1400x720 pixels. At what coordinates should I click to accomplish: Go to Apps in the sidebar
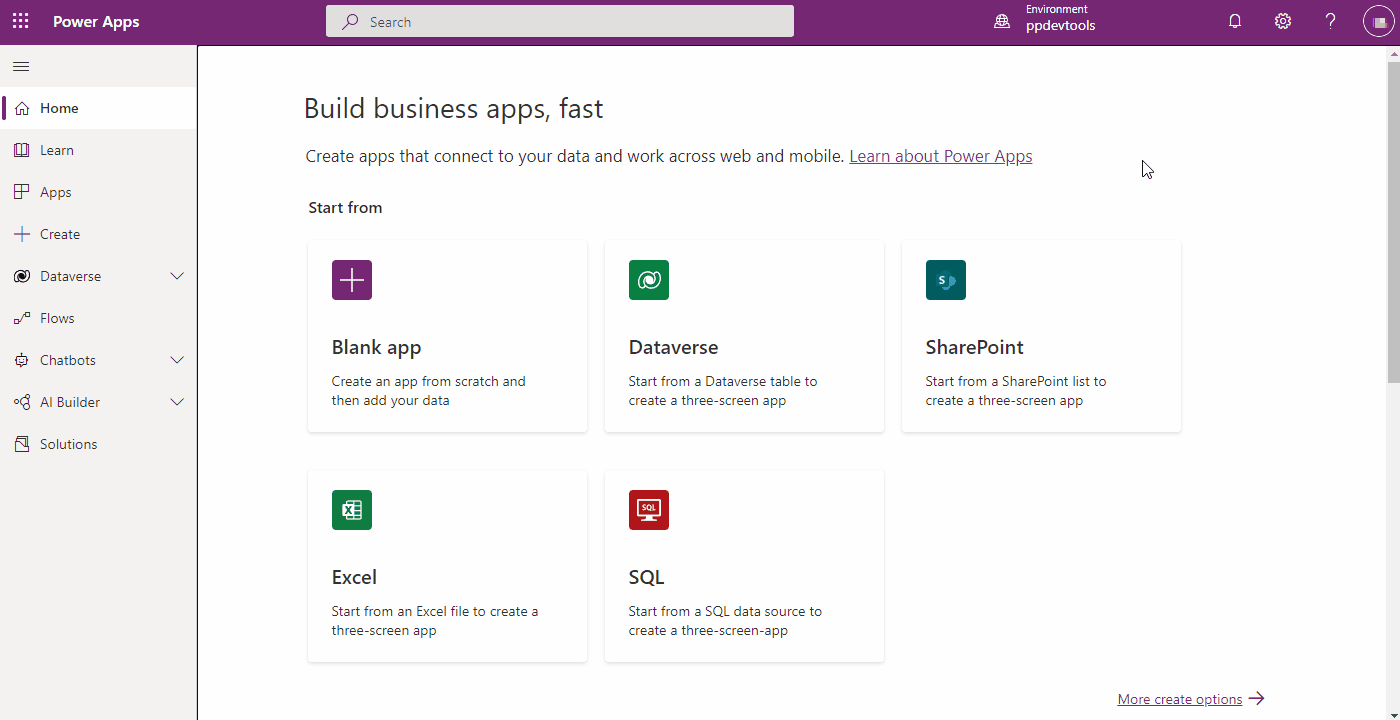[x=56, y=192]
